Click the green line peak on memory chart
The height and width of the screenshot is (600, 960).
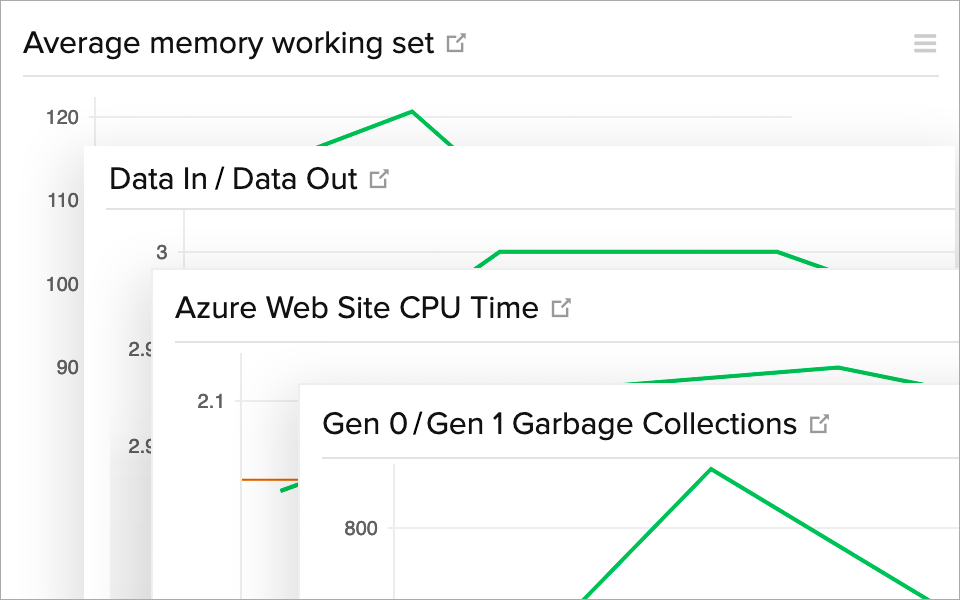click(411, 111)
